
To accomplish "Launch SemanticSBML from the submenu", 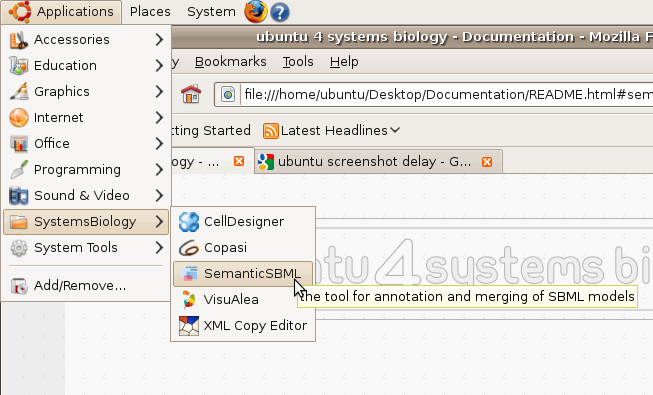I will pos(243,274).
